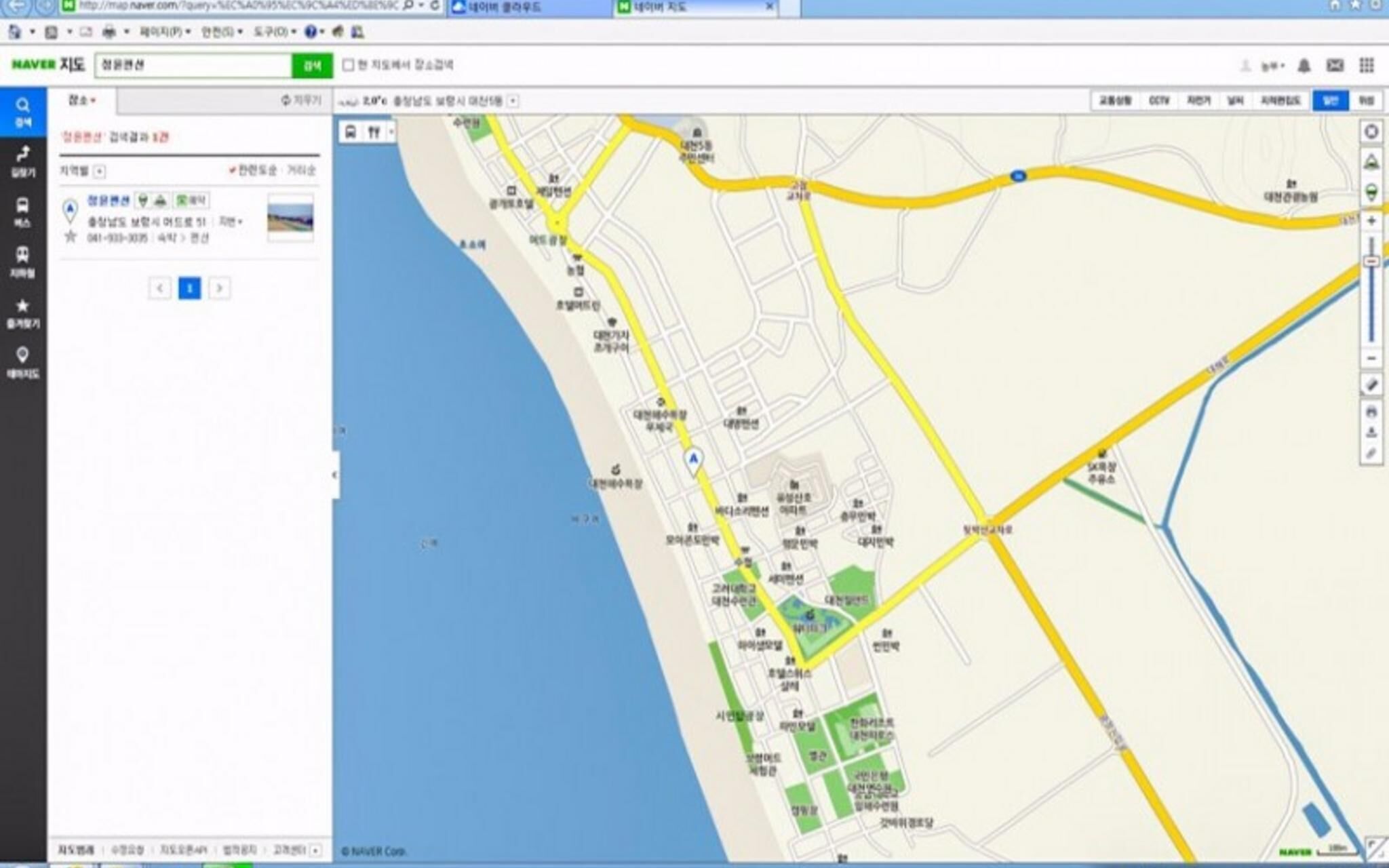Viewport: 1389px width, 868px height.
Task: Toggle the bicycle (자전거) layer
Action: 1198,100
